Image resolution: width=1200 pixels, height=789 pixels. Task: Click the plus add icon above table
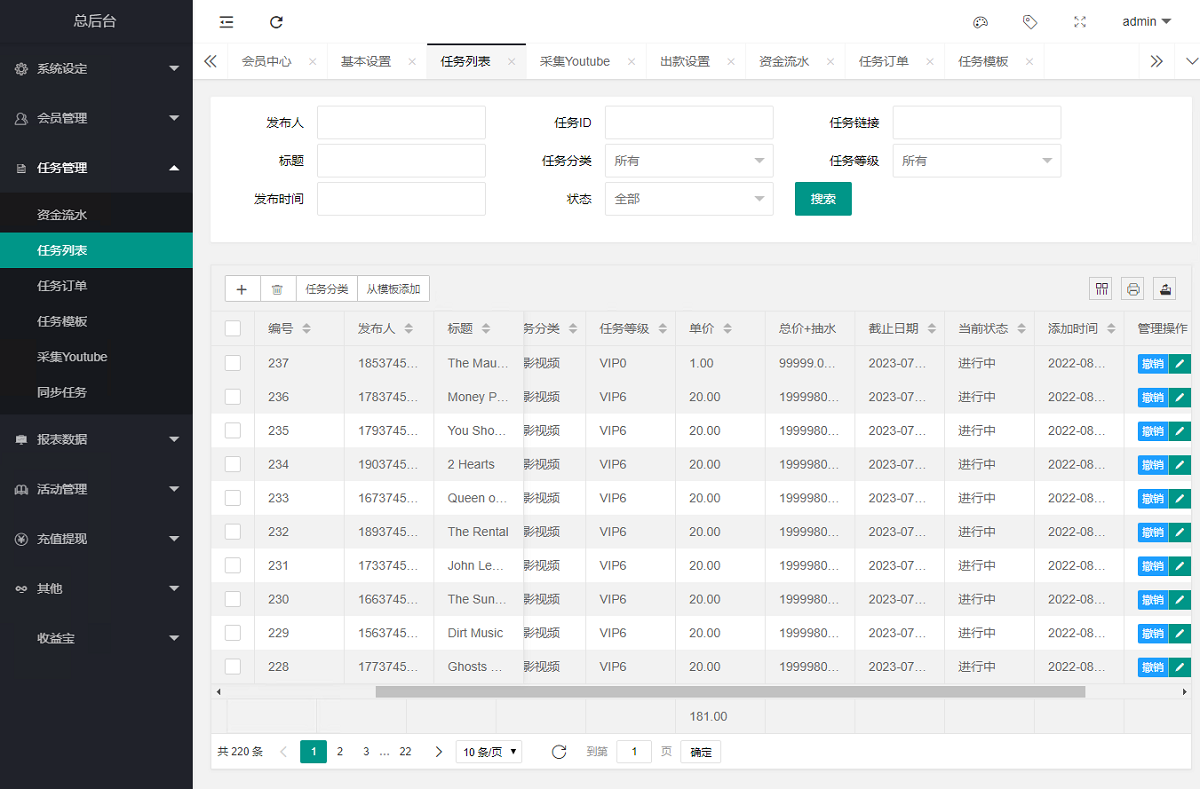pyautogui.click(x=242, y=289)
